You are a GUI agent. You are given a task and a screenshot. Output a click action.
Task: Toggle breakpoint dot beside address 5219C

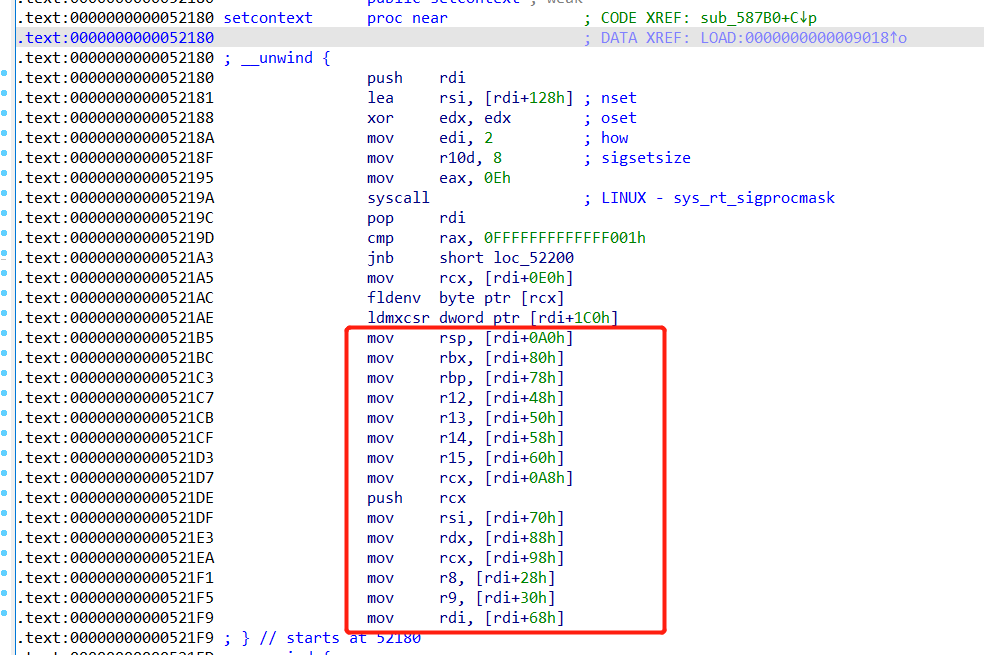pyautogui.click(x=4, y=213)
